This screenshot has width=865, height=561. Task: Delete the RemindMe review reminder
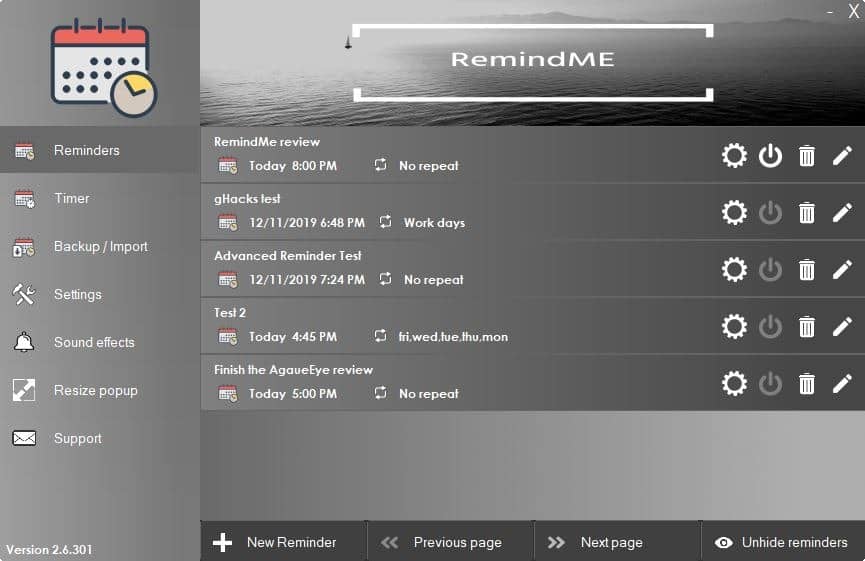[807, 156]
